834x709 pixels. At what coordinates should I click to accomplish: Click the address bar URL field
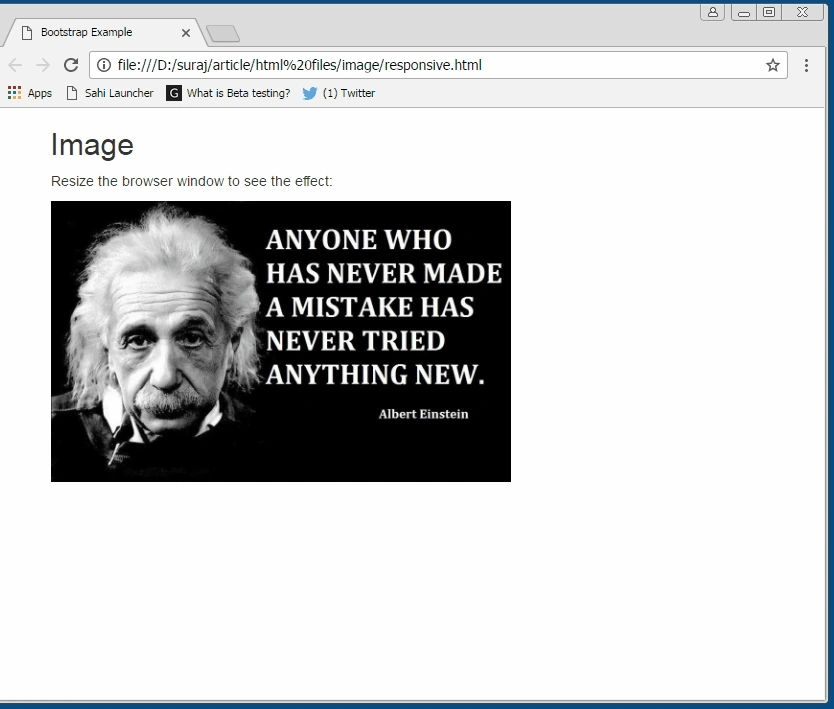[x=438, y=65]
